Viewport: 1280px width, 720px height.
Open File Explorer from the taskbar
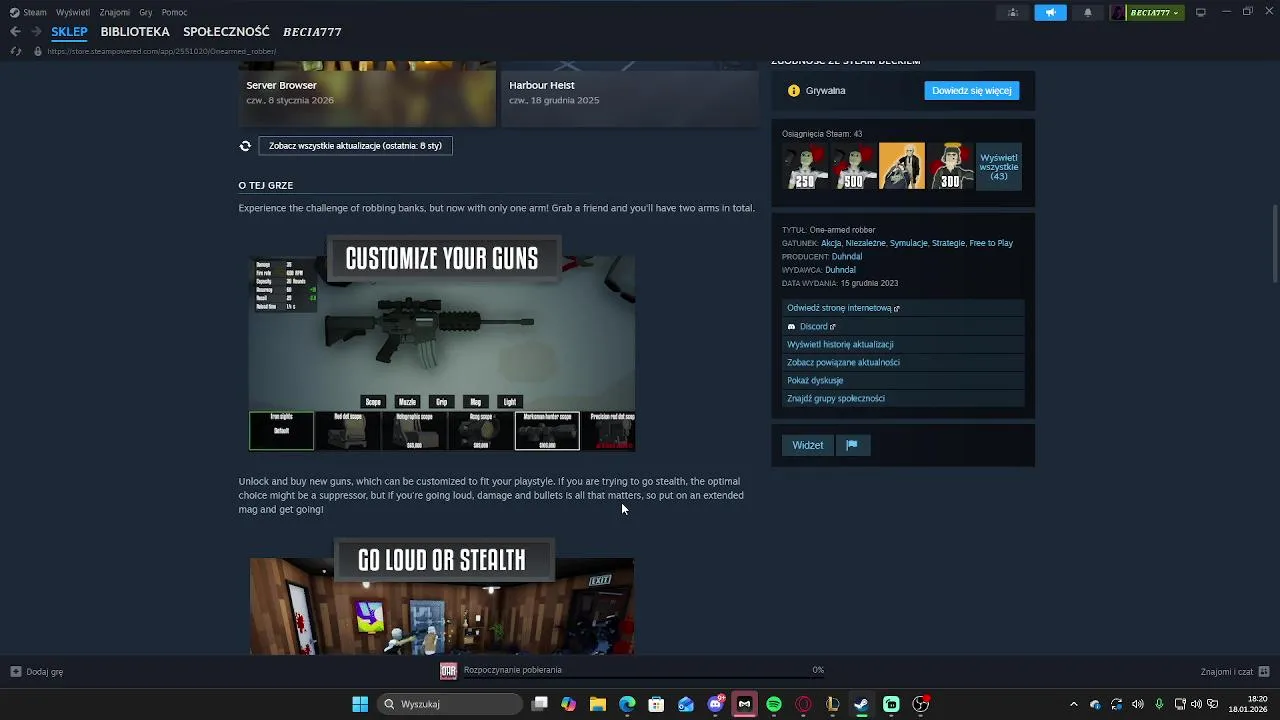(598, 704)
